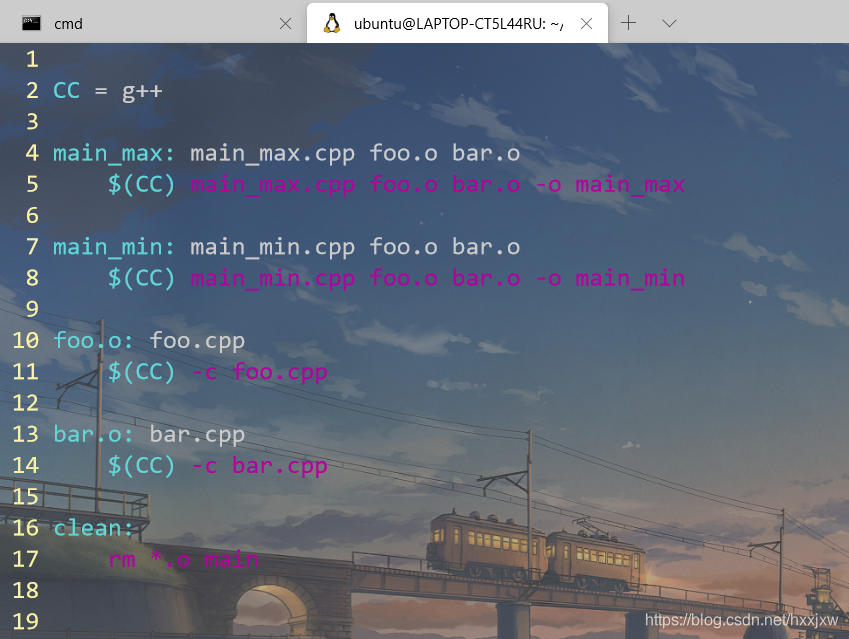Click the 'CC' variable on line 2
The image size is (849, 639).
point(67,90)
